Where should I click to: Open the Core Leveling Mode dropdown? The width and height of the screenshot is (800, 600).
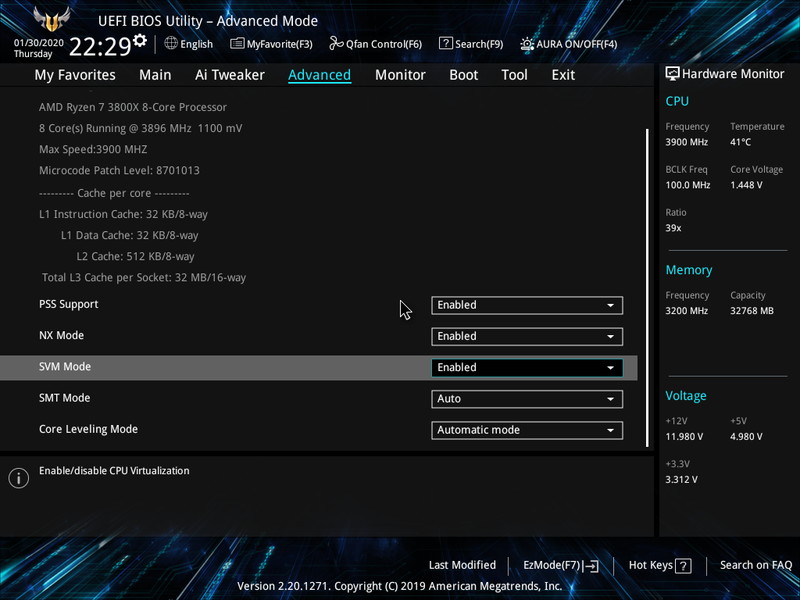click(x=527, y=430)
